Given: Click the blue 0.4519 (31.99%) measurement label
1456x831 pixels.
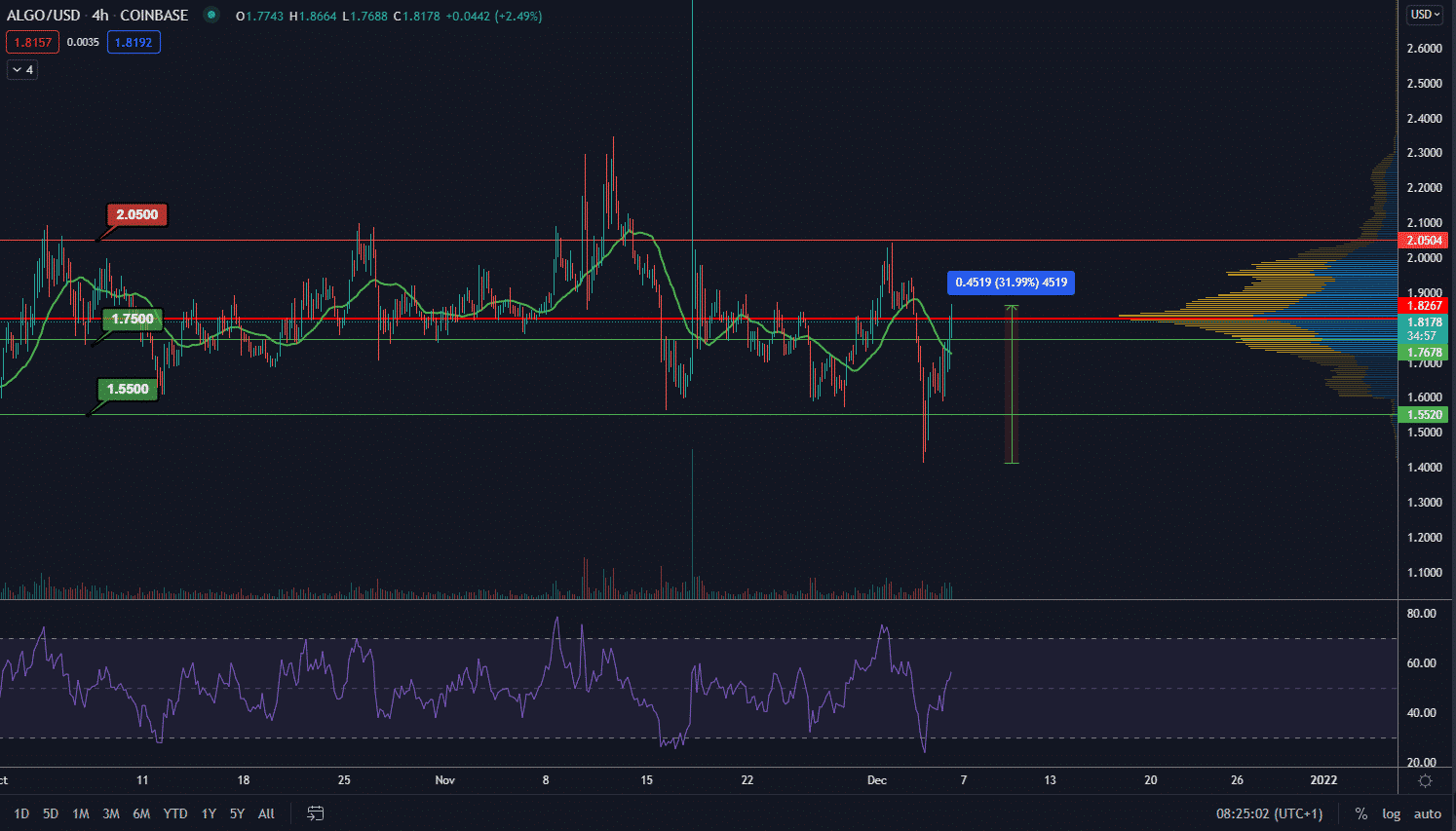Looking at the screenshot, I should 1011,283.
